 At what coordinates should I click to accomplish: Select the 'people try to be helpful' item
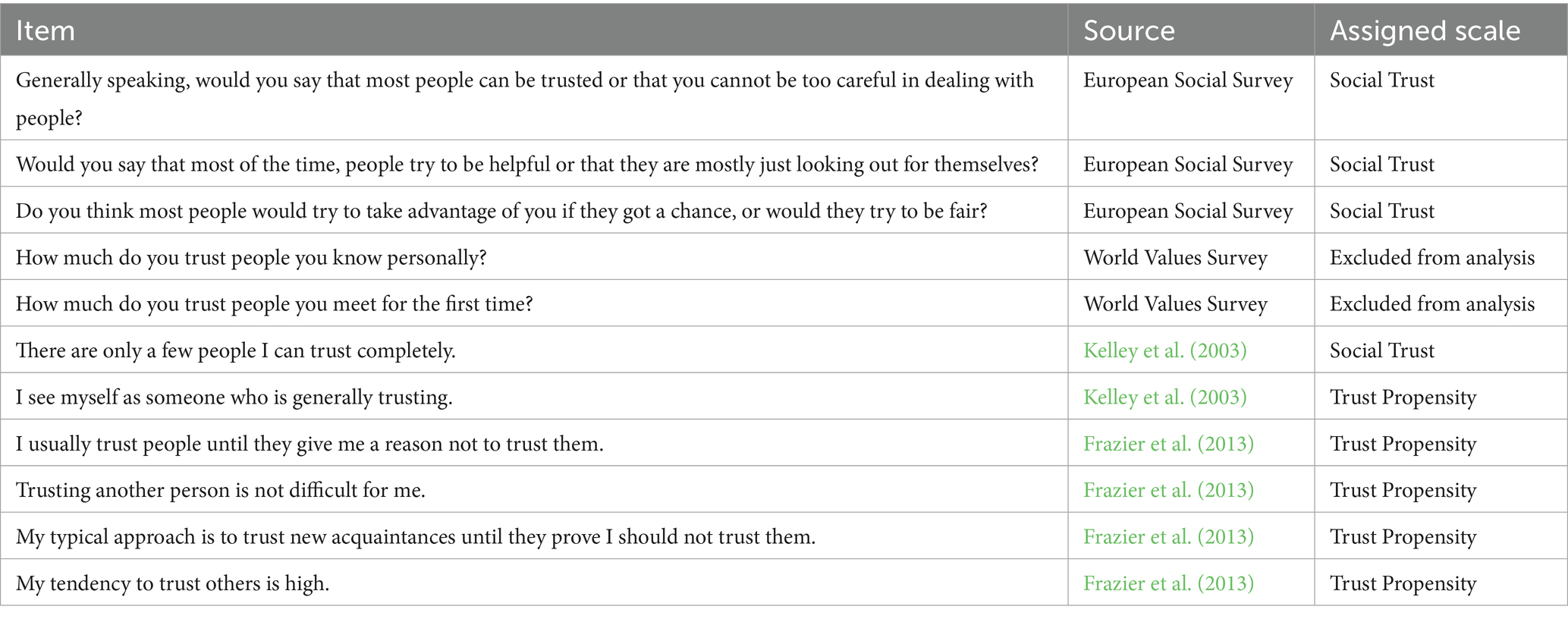point(526,165)
